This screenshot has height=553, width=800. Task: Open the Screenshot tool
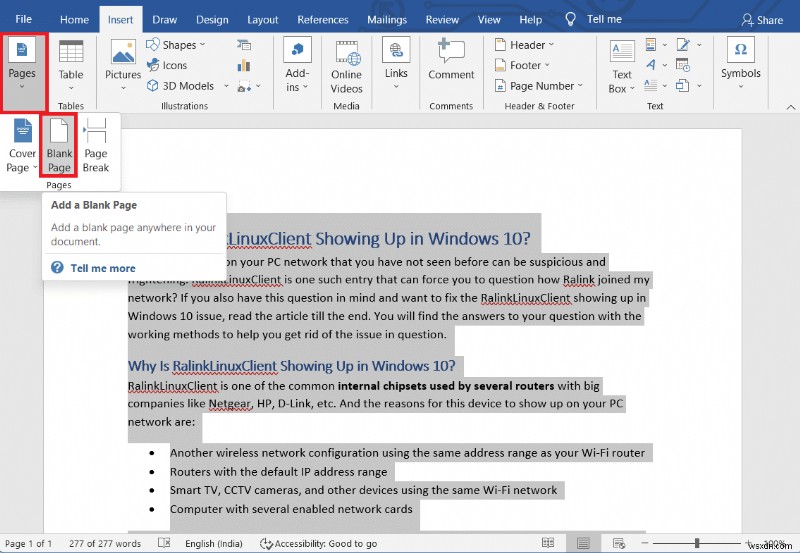(x=249, y=86)
